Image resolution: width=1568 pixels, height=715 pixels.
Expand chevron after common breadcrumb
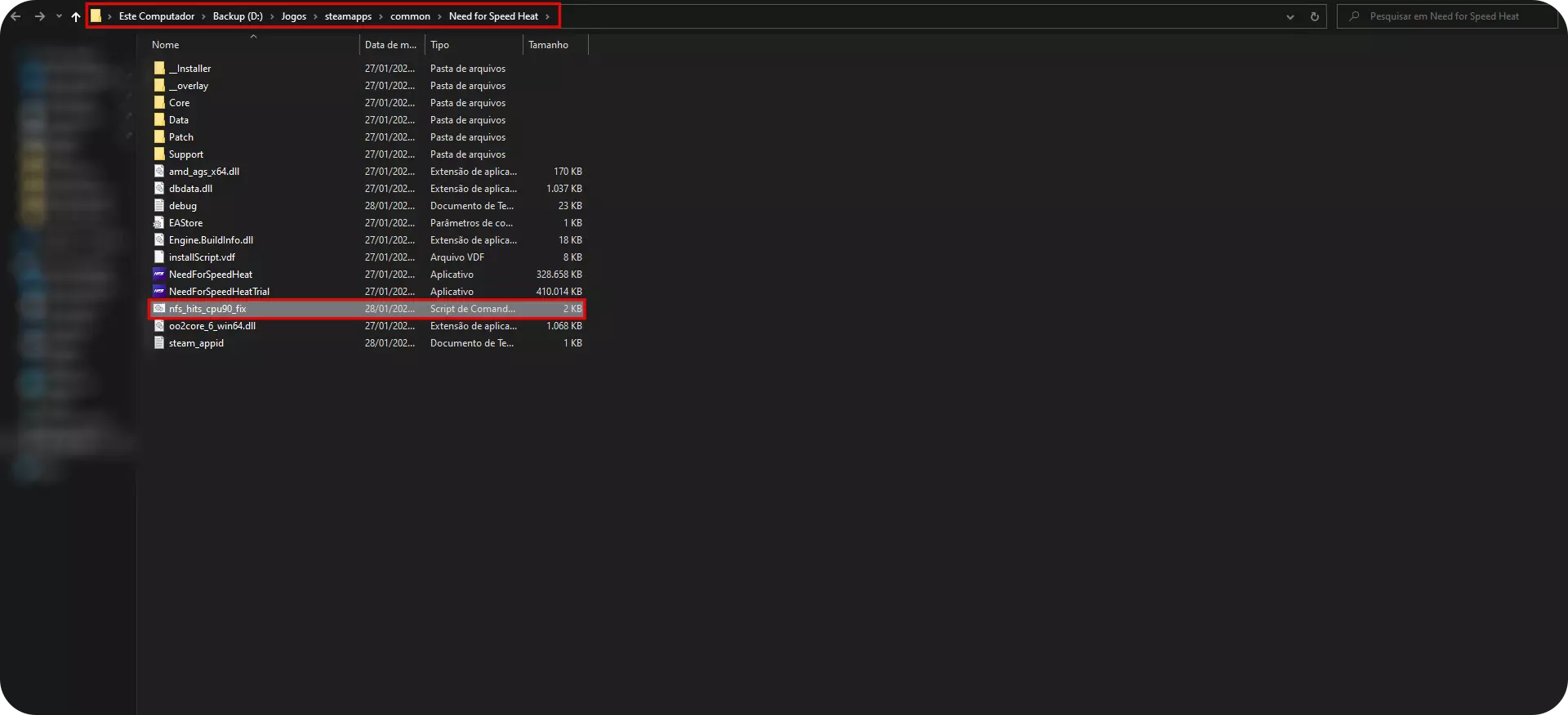(439, 16)
